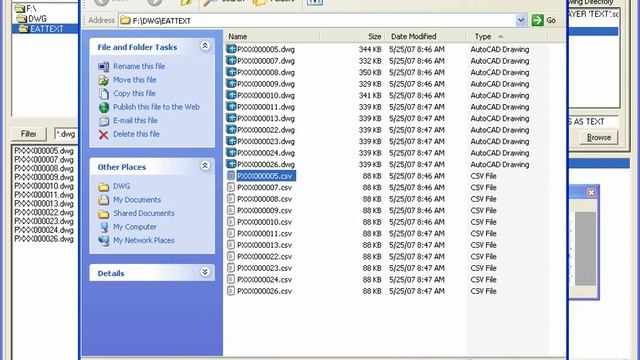Select PXXX000008.csv in the explorer list
This screenshot has height=360, width=640.
(264, 199)
